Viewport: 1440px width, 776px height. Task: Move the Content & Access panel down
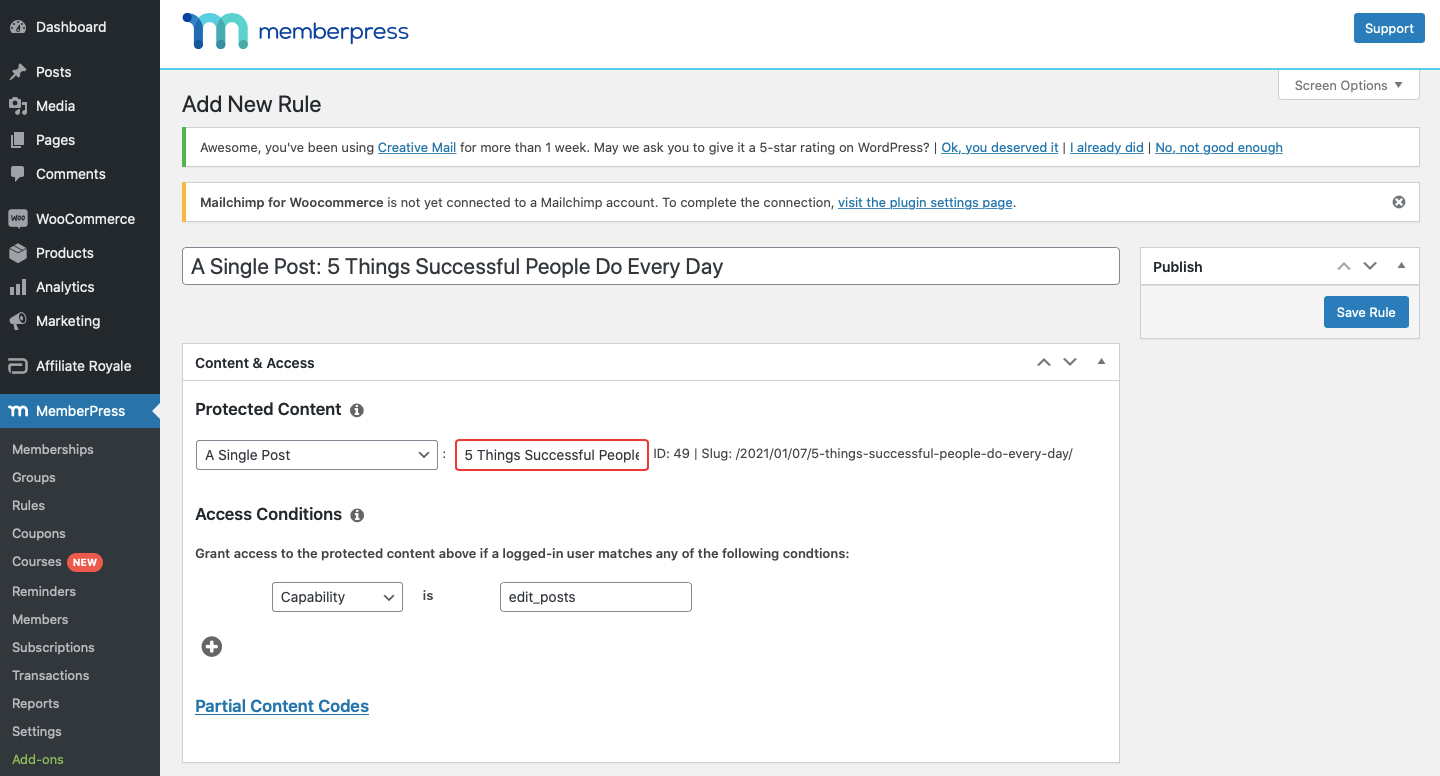pyautogui.click(x=1070, y=362)
